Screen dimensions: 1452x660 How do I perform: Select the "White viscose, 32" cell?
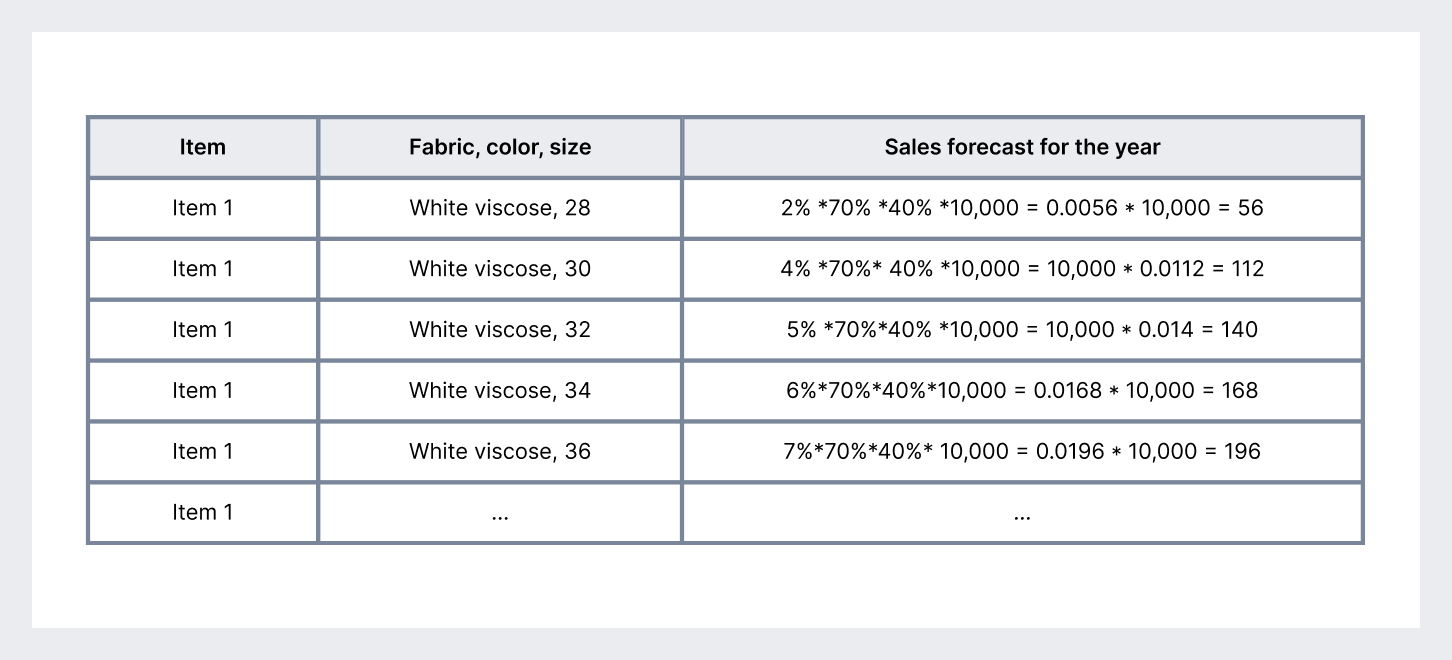pyautogui.click(x=500, y=330)
